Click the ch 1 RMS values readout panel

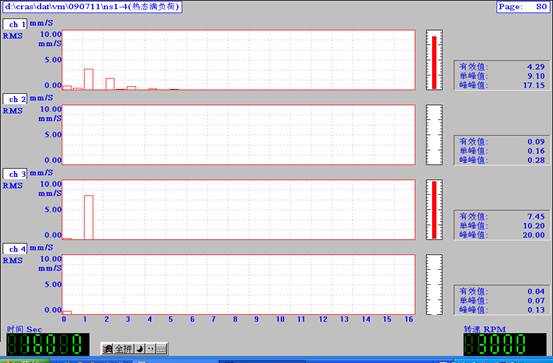pos(502,76)
